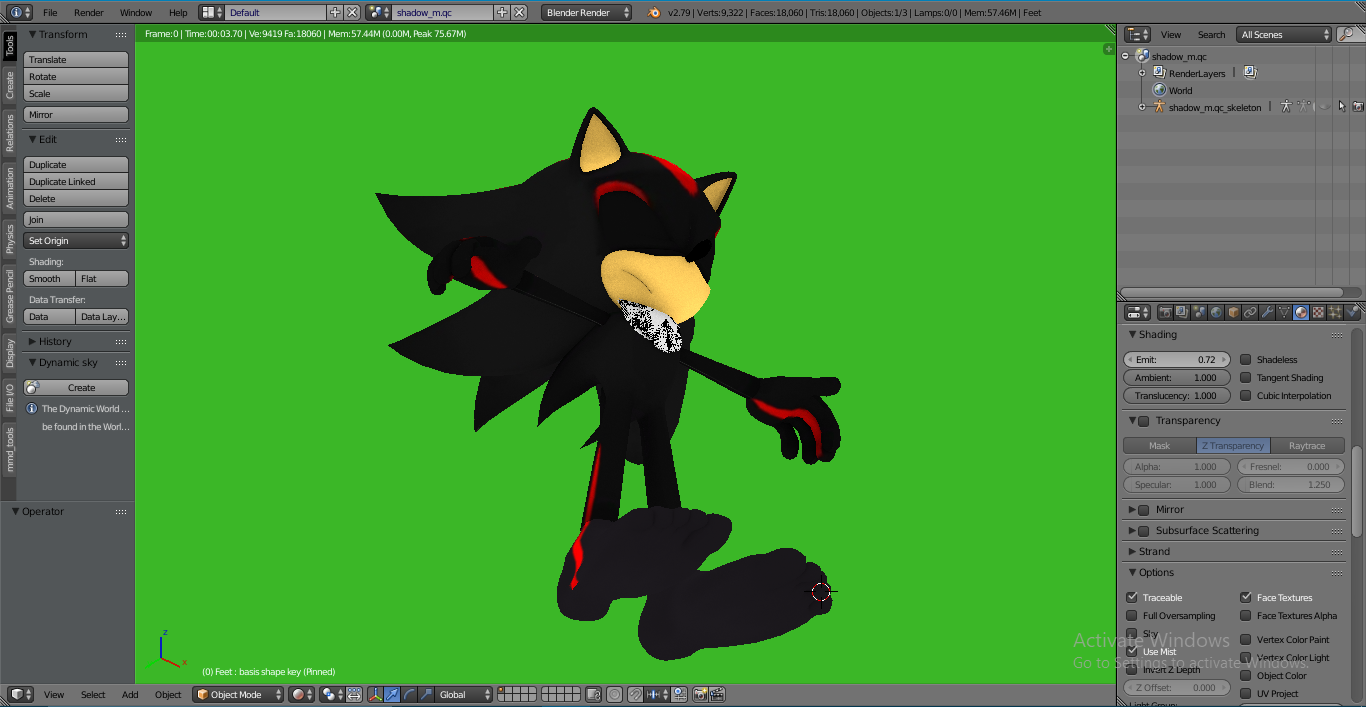Click the OpenGL render animation clapper icon

tap(718, 694)
